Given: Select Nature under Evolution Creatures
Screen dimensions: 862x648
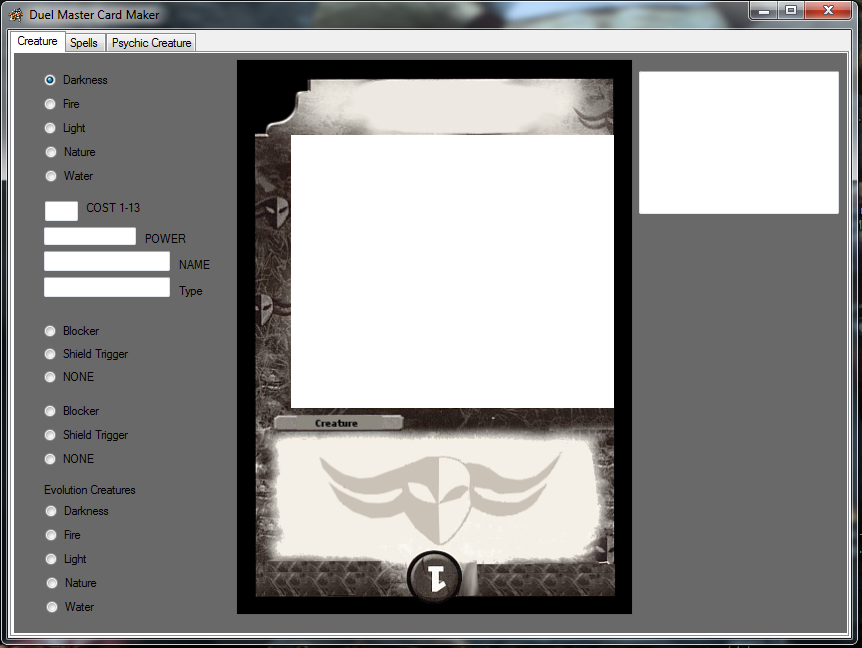Looking at the screenshot, I should pos(52,583).
